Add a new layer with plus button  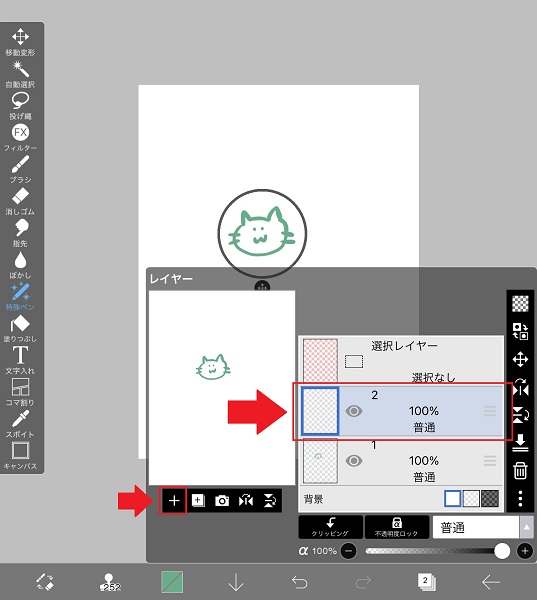174,501
